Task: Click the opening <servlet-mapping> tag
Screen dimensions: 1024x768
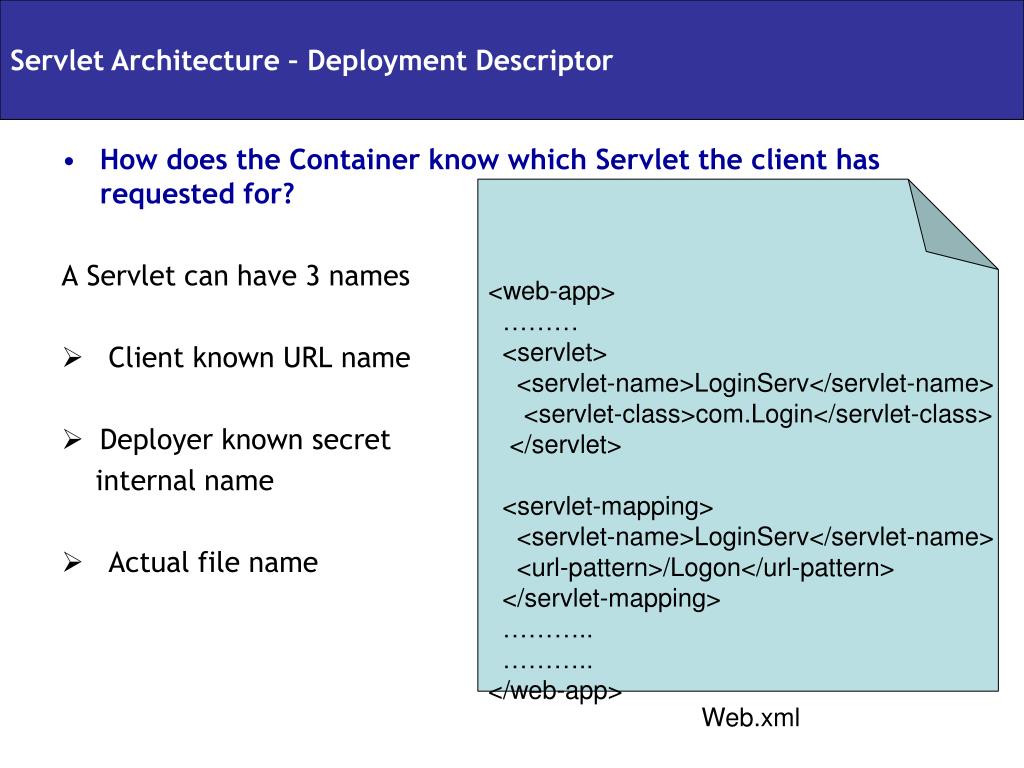Action: [x=607, y=507]
